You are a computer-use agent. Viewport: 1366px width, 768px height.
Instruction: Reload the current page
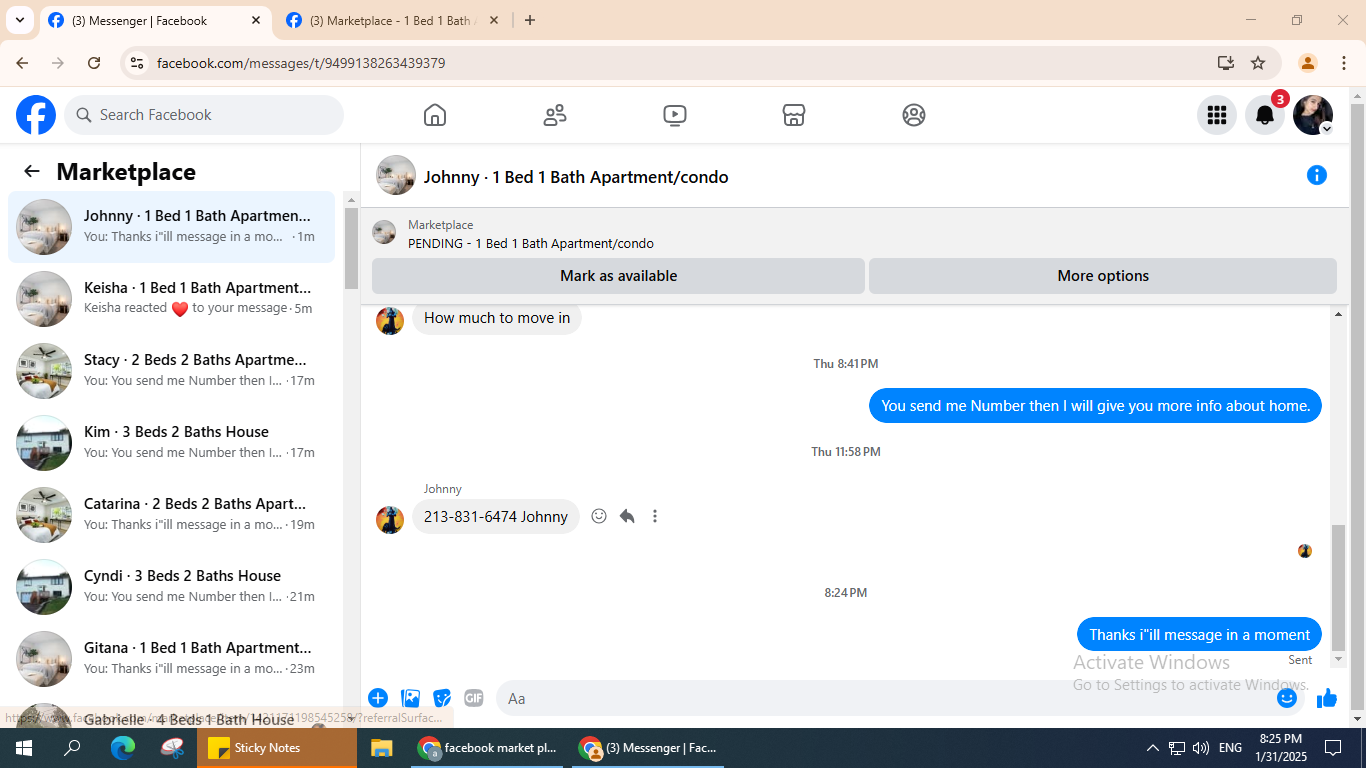(x=94, y=63)
